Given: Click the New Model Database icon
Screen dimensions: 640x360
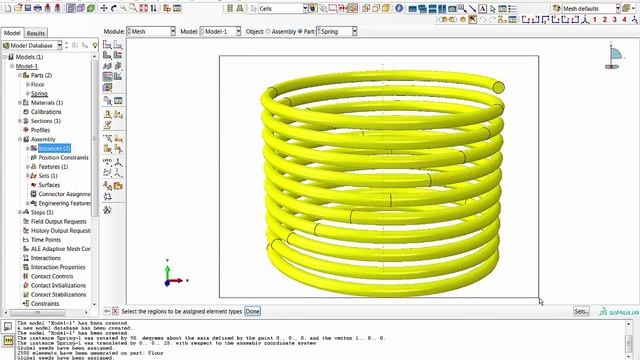Looking at the screenshot, I should (7, 8).
